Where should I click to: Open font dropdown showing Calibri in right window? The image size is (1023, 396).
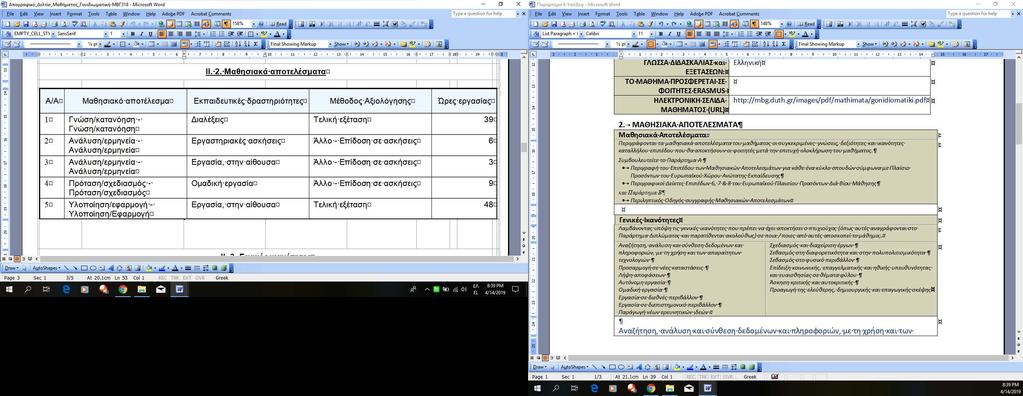point(634,34)
